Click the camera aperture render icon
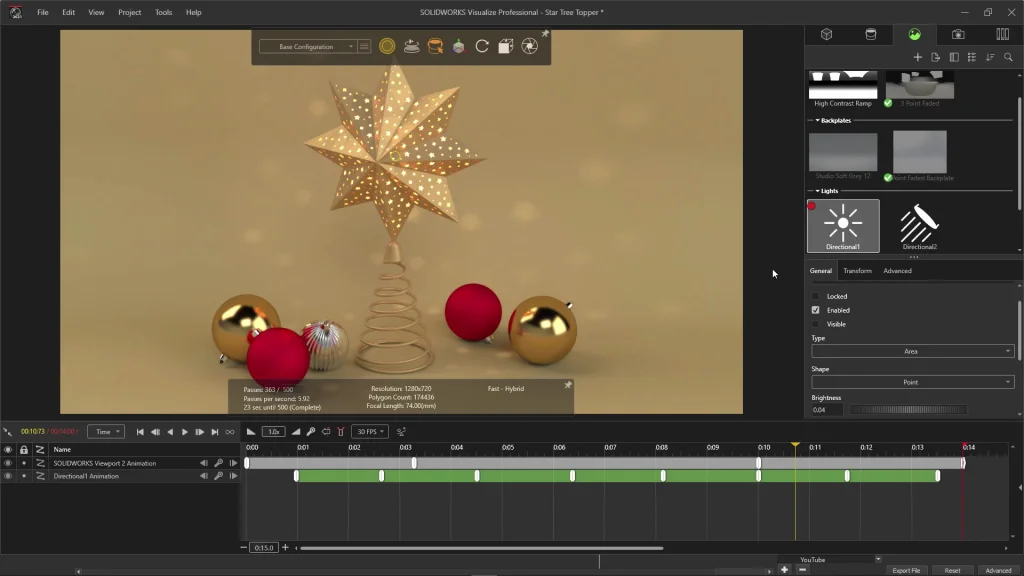The width and height of the screenshot is (1024, 576). coord(530,46)
